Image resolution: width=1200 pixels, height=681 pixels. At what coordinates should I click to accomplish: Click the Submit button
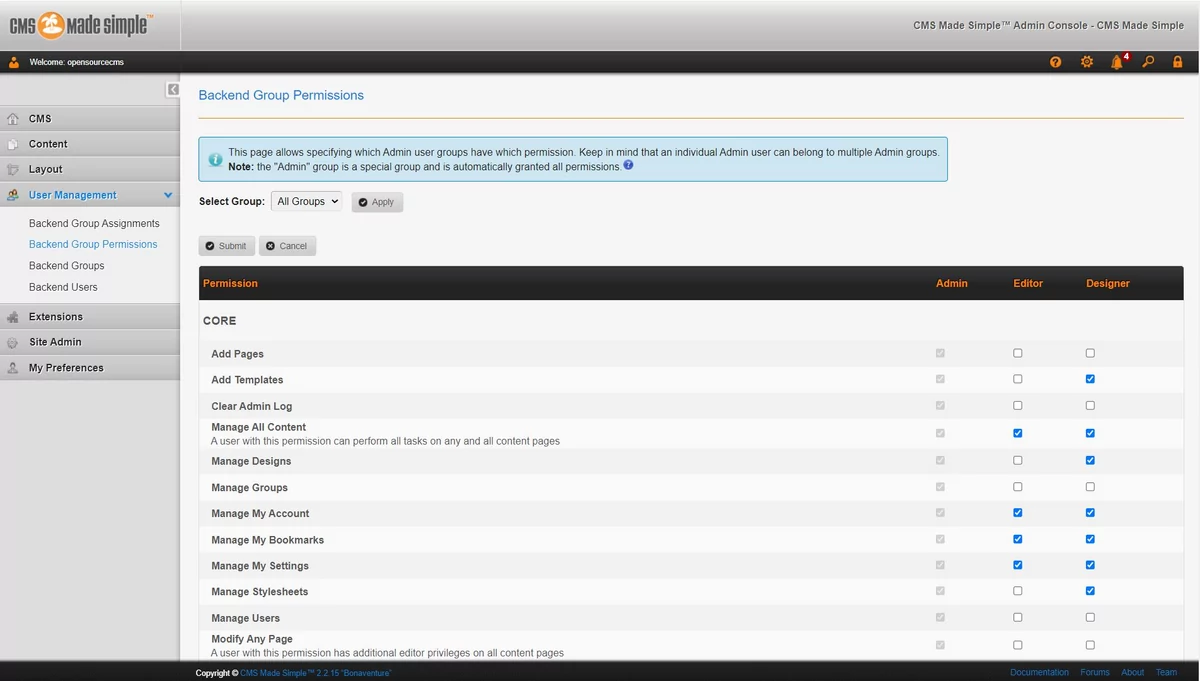pos(227,246)
